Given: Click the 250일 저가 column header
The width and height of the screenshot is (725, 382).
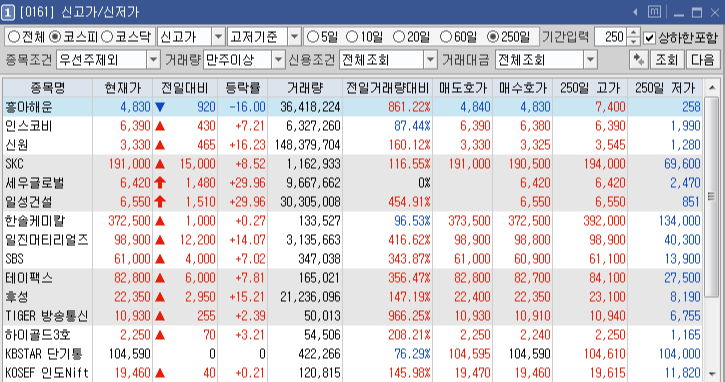Looking at the screenshot, I should [664, 88].
